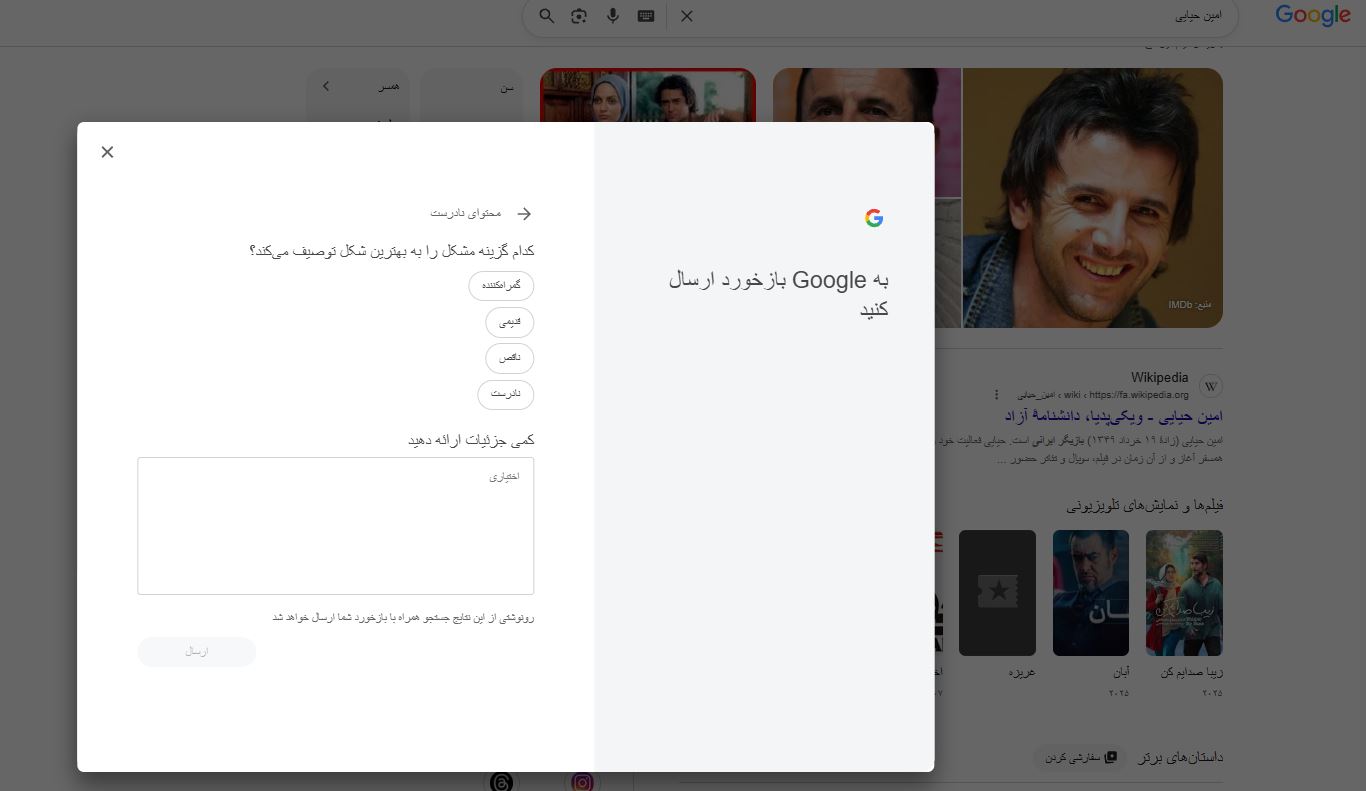Click the search field containing امین حیایی
Viewport: 1366px width, 791px height.
pyautogui.click(x=960, y=16)
